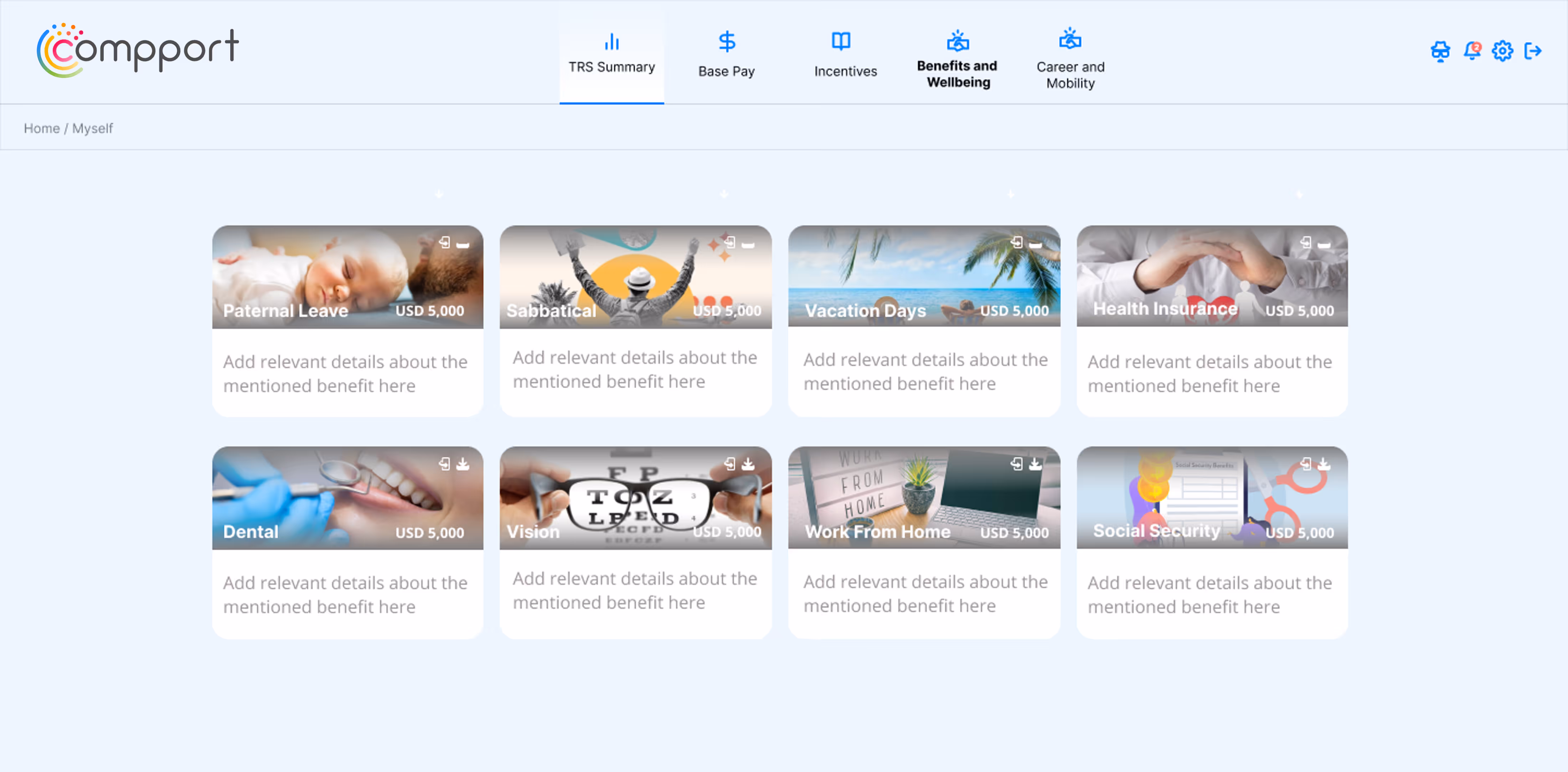Collapse the Sabbatical card

click(x=749, y=245)
